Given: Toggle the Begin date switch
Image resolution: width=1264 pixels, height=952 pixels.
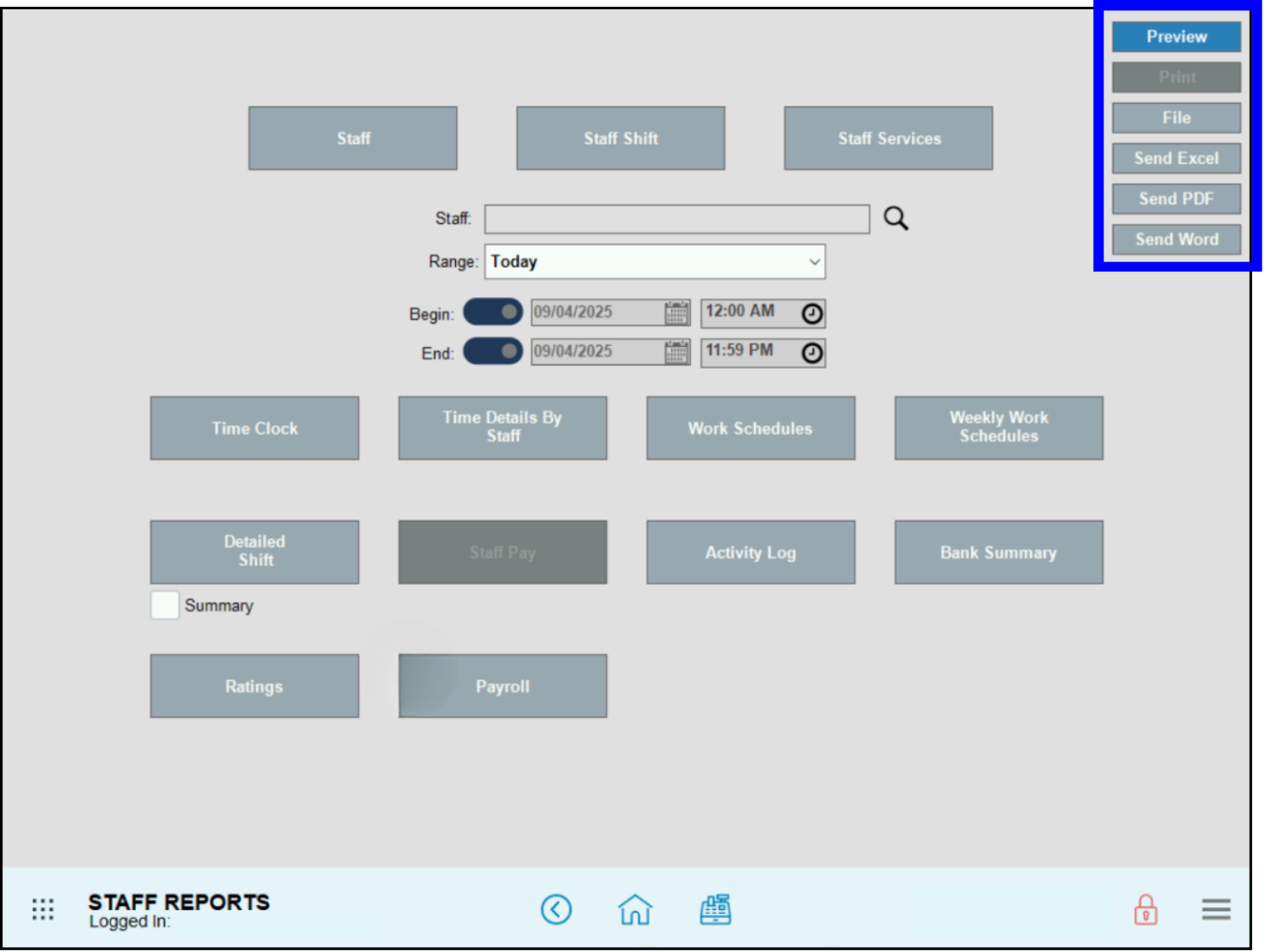Looking at the screenshot, I should coord(492,311).
